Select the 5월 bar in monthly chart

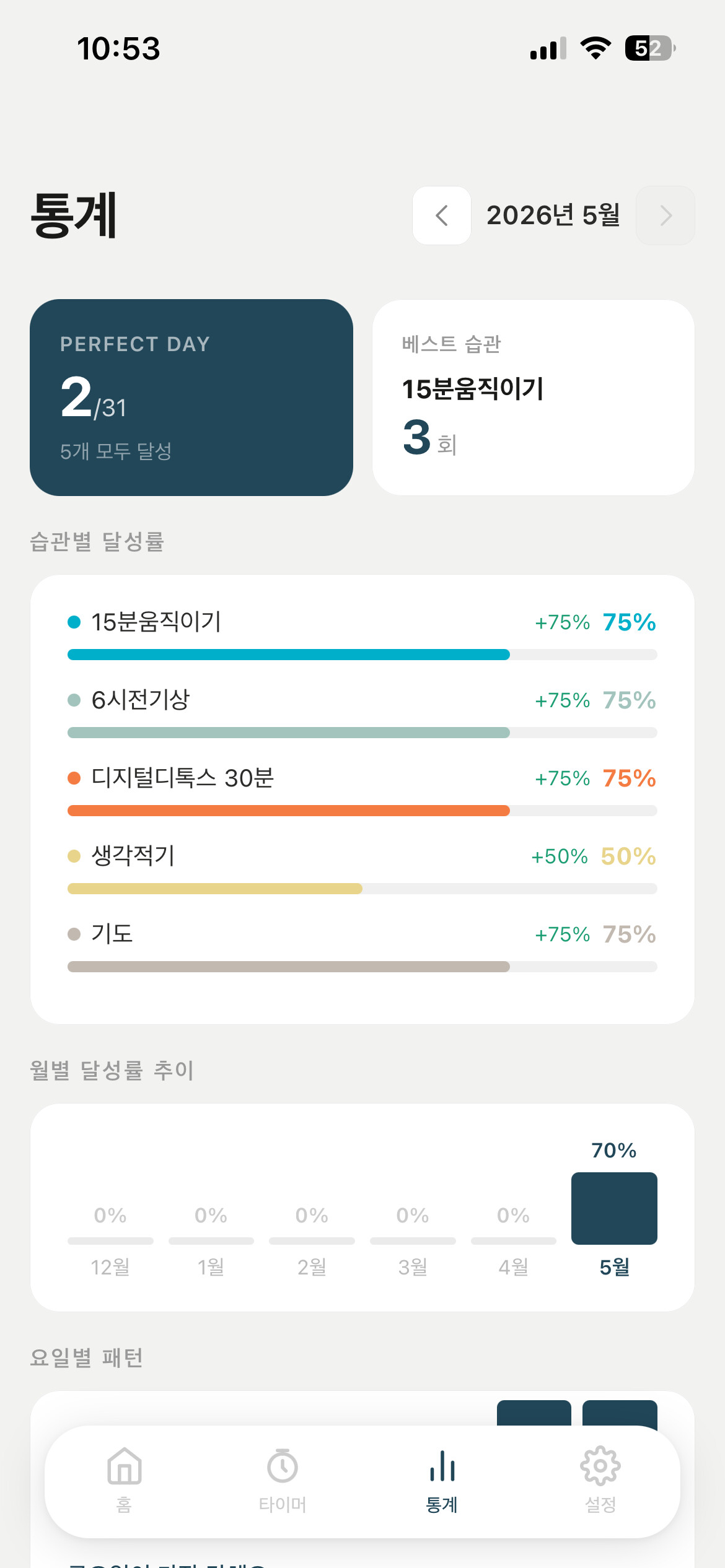614,1208
